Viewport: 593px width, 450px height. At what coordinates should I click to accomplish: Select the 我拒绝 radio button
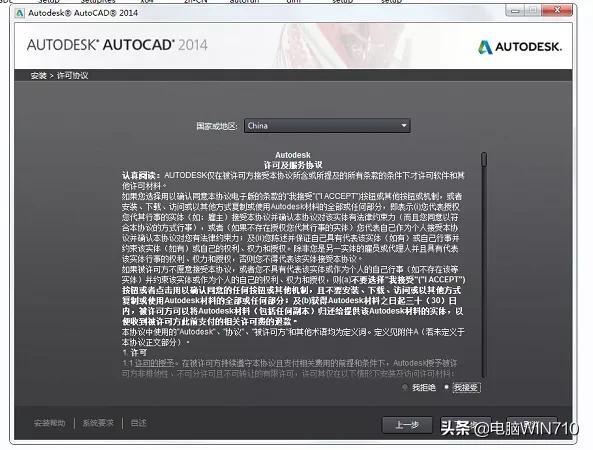(405, 388)
